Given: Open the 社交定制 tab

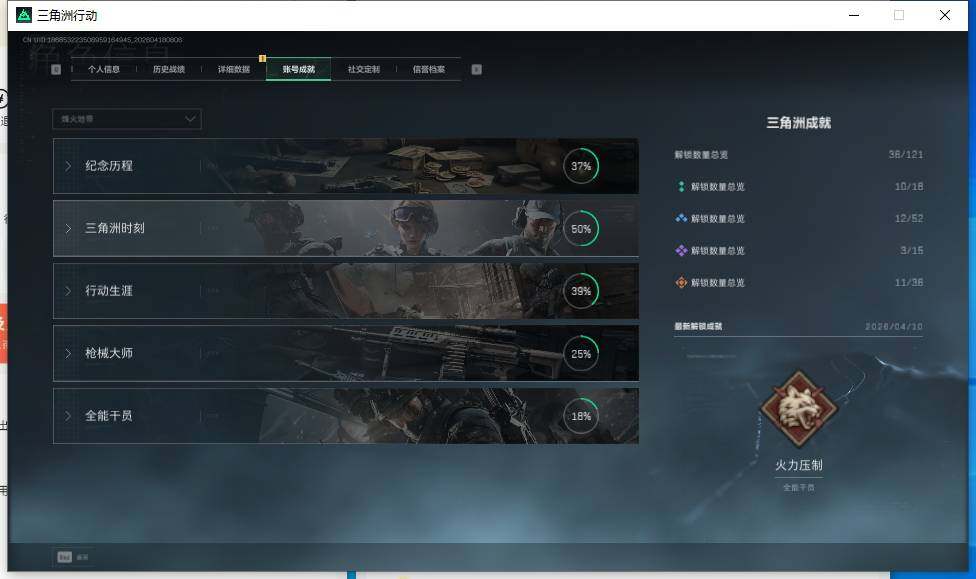Looking at the screenshot, I should tap(364, 69).
